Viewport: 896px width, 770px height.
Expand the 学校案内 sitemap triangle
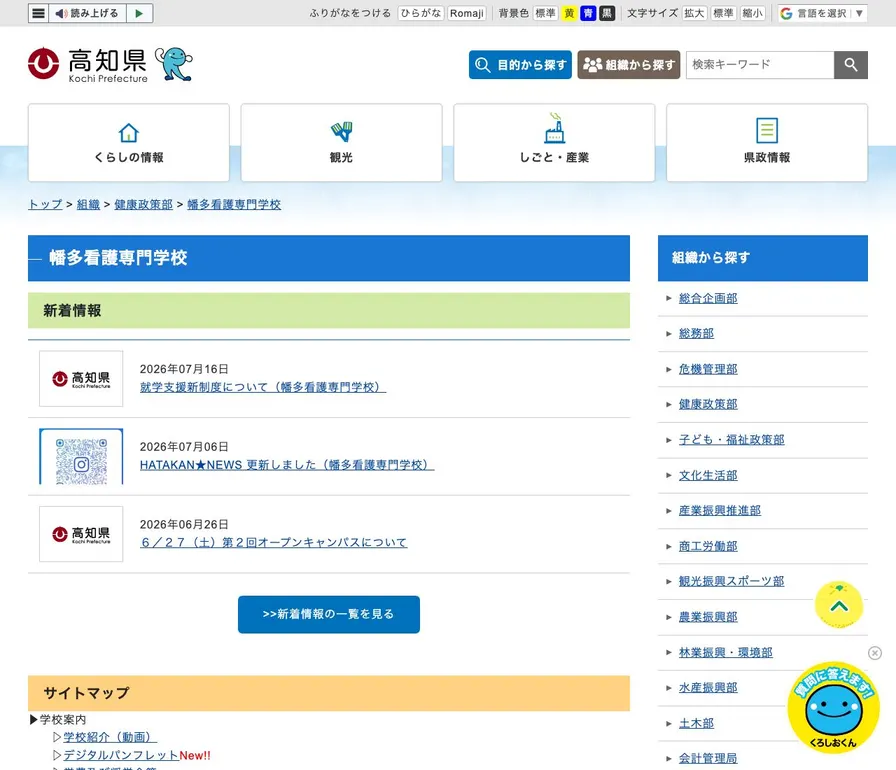click(34, 720)
